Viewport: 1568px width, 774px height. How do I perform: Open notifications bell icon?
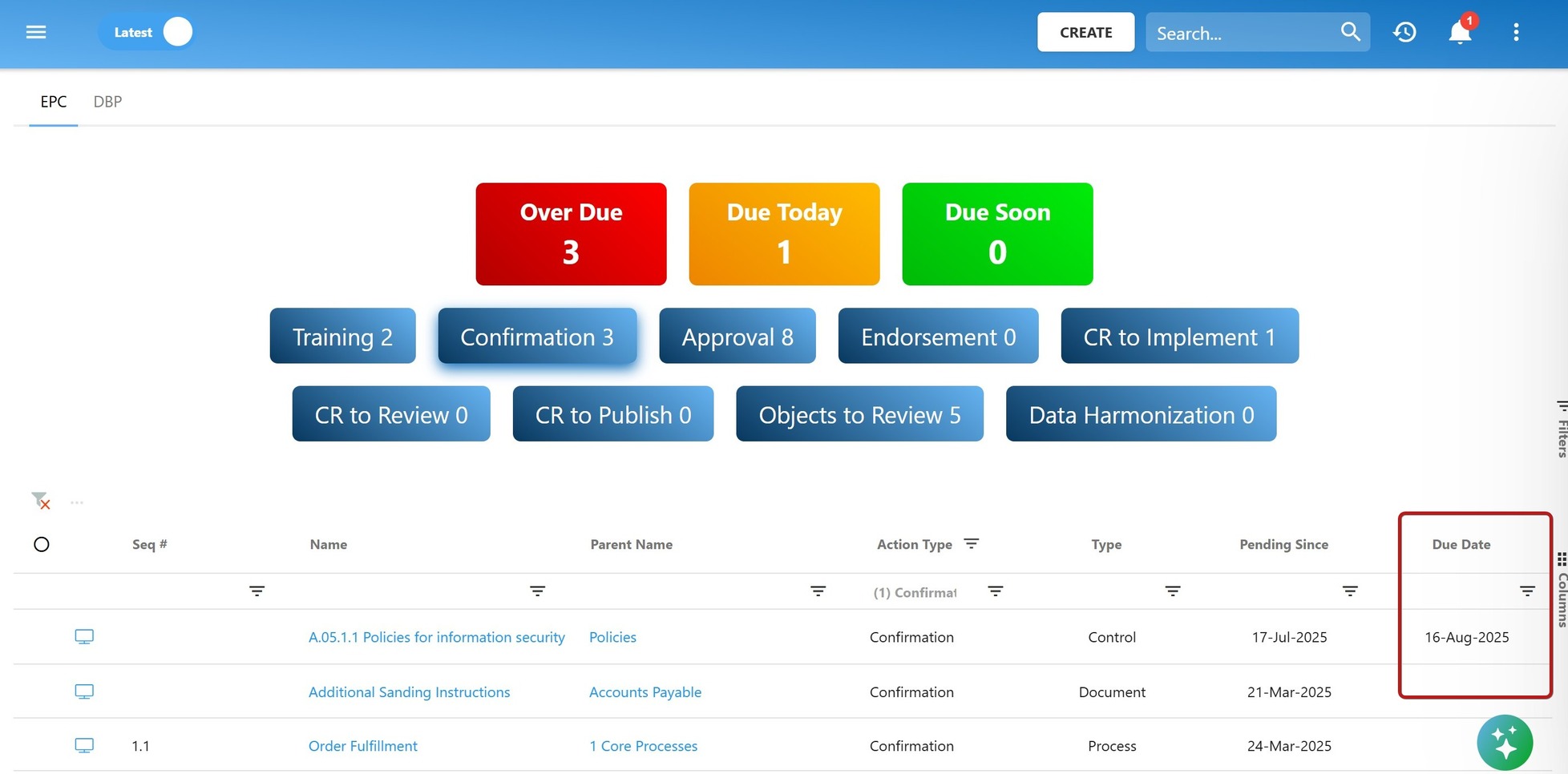click(x=1460, y=32)
